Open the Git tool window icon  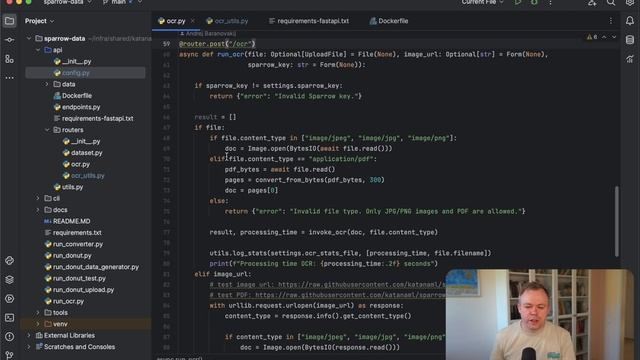pyautogui.click(x=9, y=355)
